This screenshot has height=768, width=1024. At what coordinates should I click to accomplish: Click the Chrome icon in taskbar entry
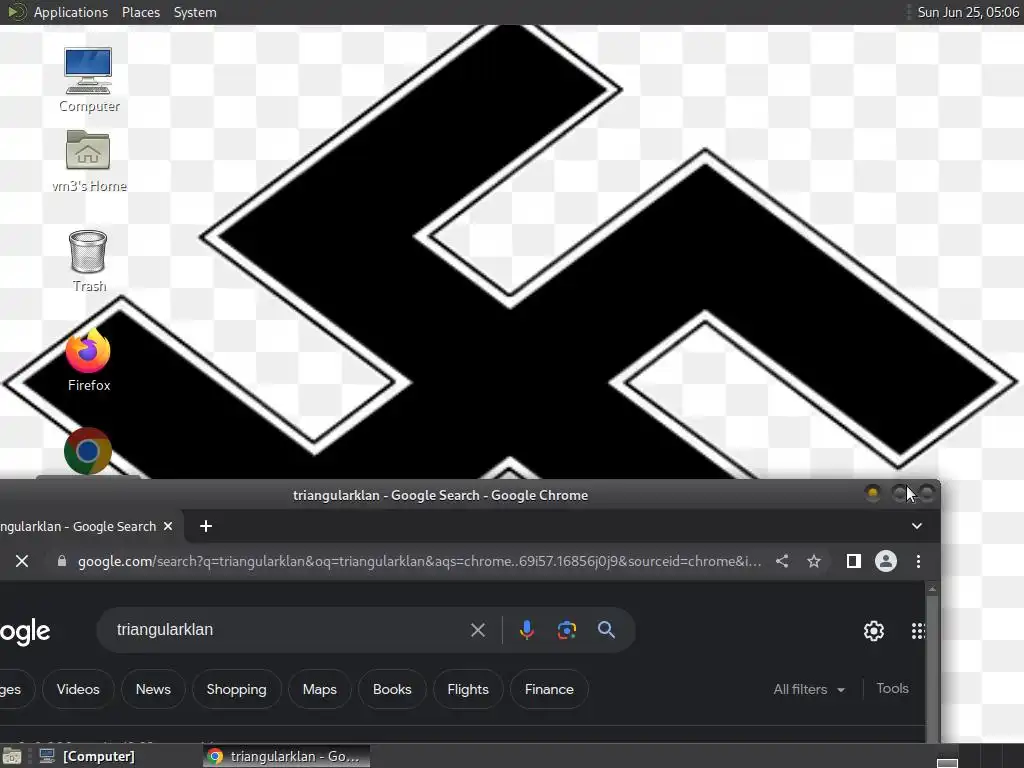click(215, 756)
